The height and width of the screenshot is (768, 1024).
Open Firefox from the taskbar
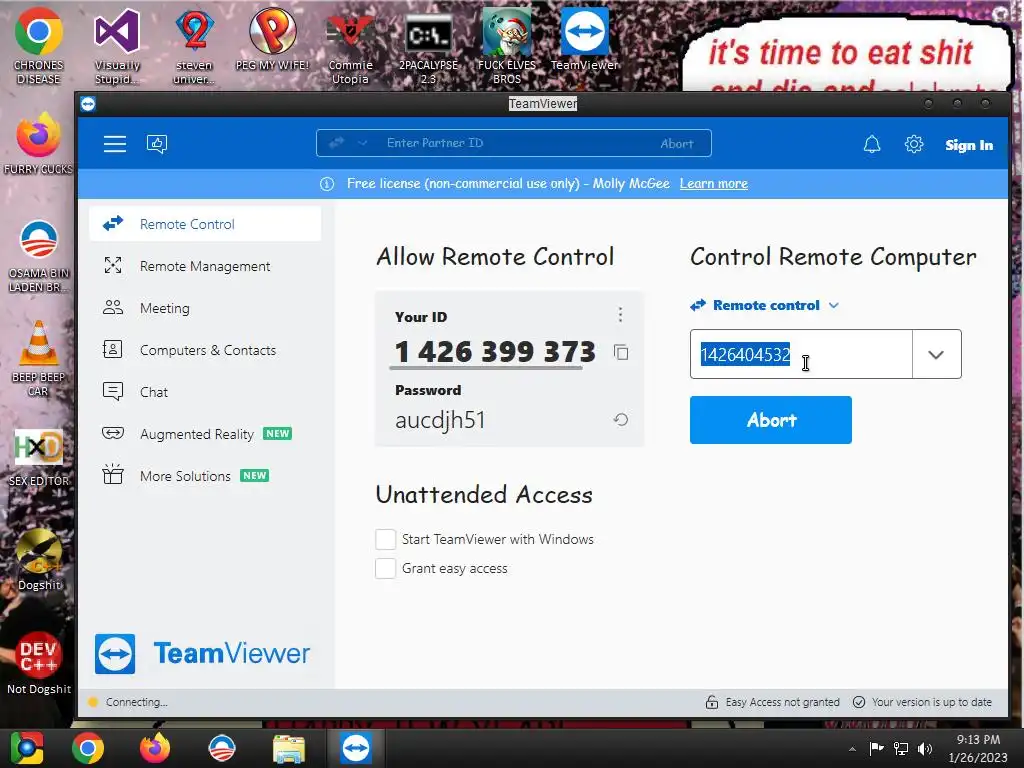pos(155,748)
